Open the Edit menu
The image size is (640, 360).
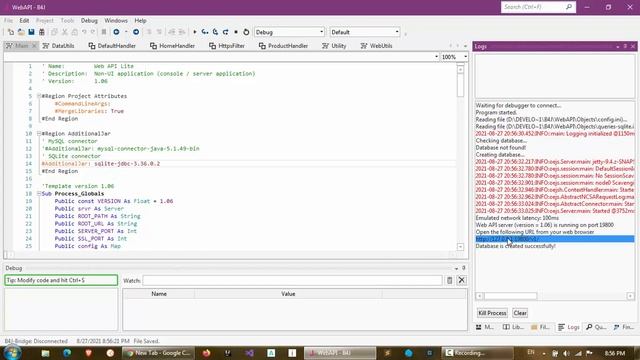pos(24,20)
